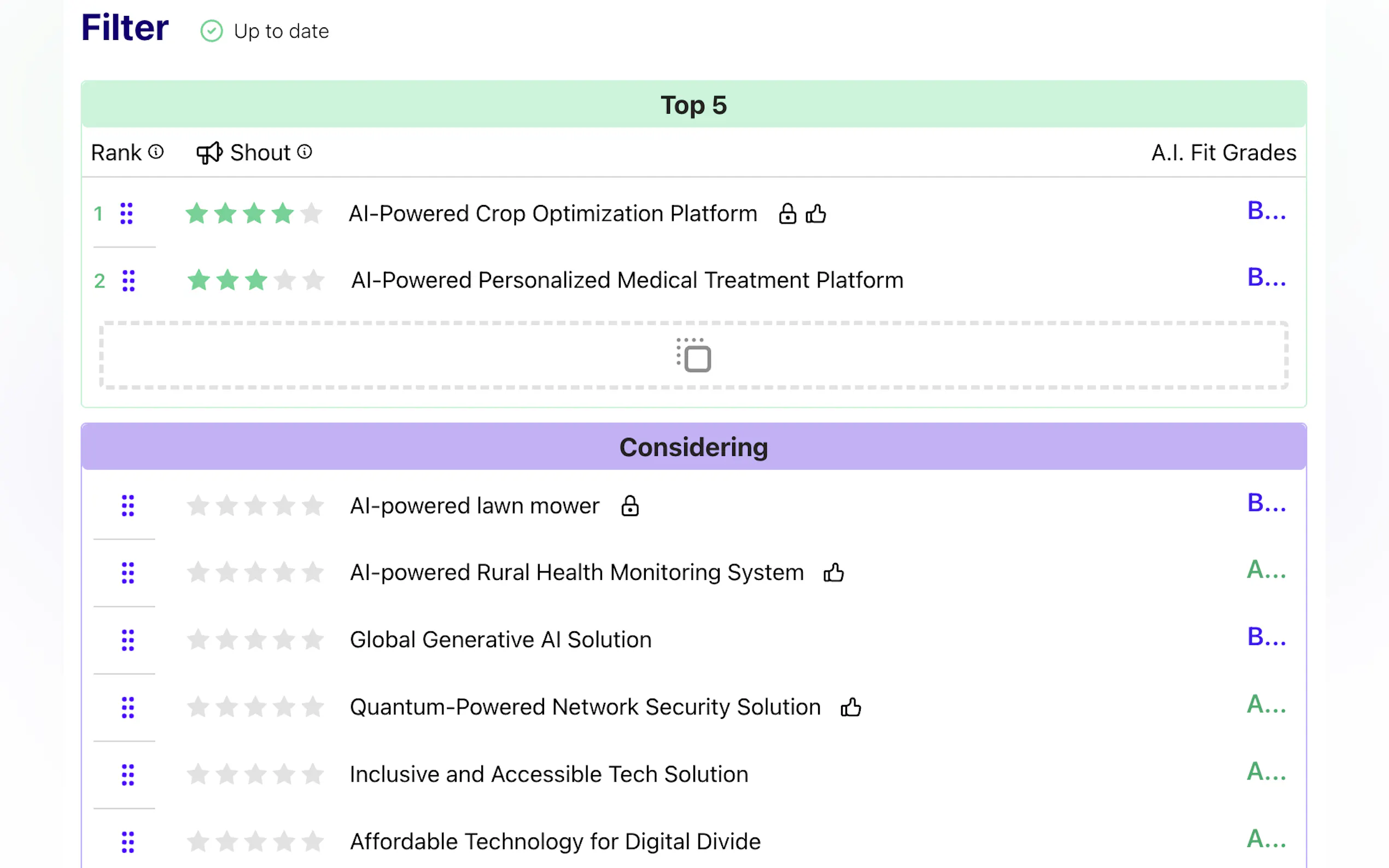
Task: Click lock icon beside AI-powered lawn mower
Action: (630, 506)
